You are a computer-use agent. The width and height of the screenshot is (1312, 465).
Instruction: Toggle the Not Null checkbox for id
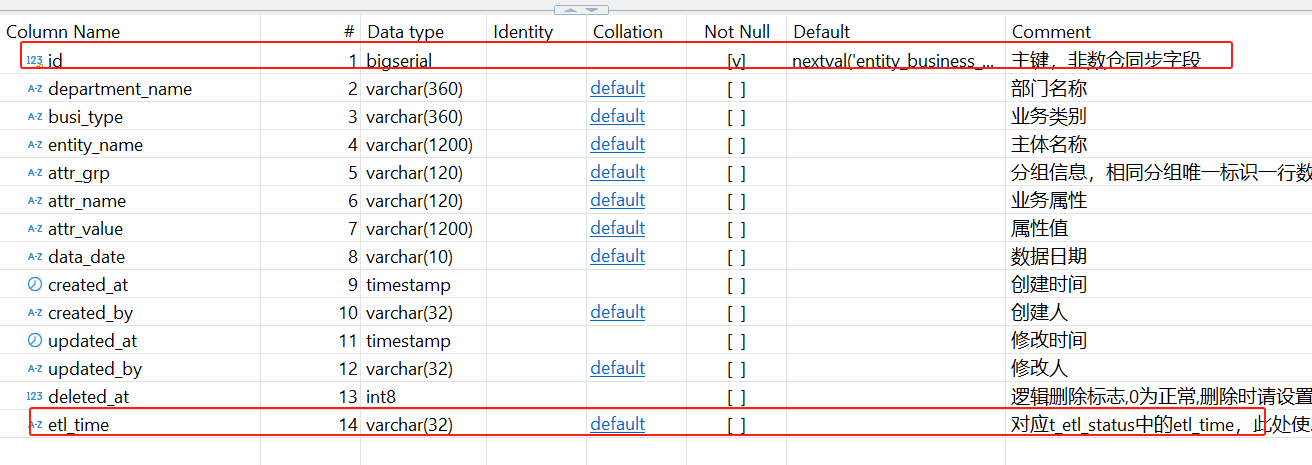[x=736, y=61]
